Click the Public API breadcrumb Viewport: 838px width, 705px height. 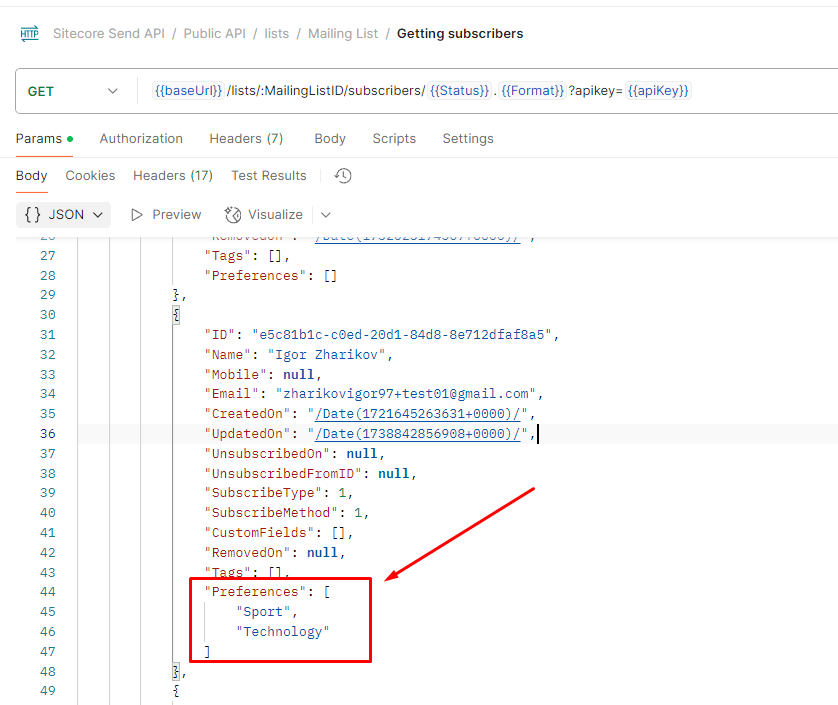(214, 34)
